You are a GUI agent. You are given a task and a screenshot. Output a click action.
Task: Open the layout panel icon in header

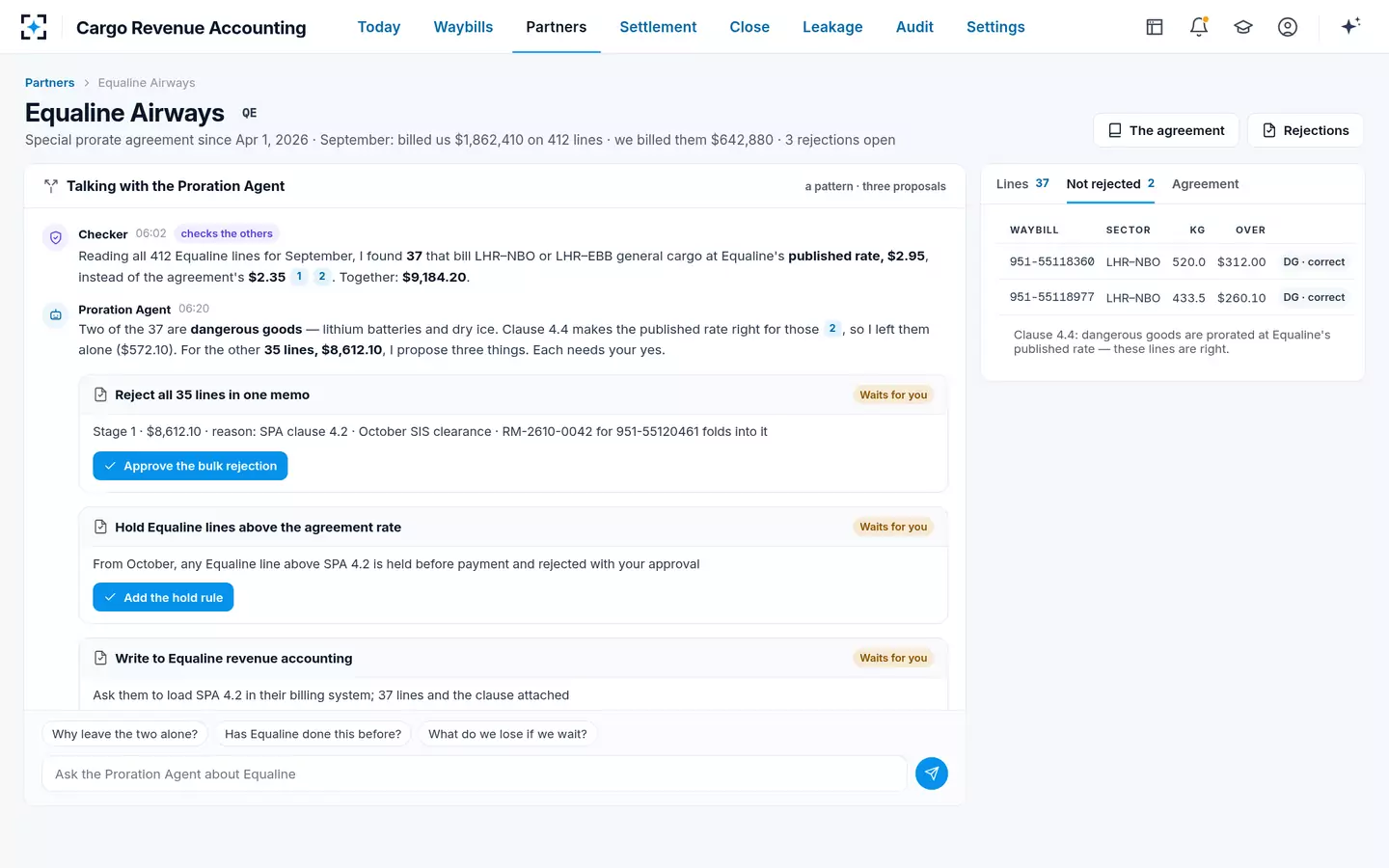[1155, 27]
